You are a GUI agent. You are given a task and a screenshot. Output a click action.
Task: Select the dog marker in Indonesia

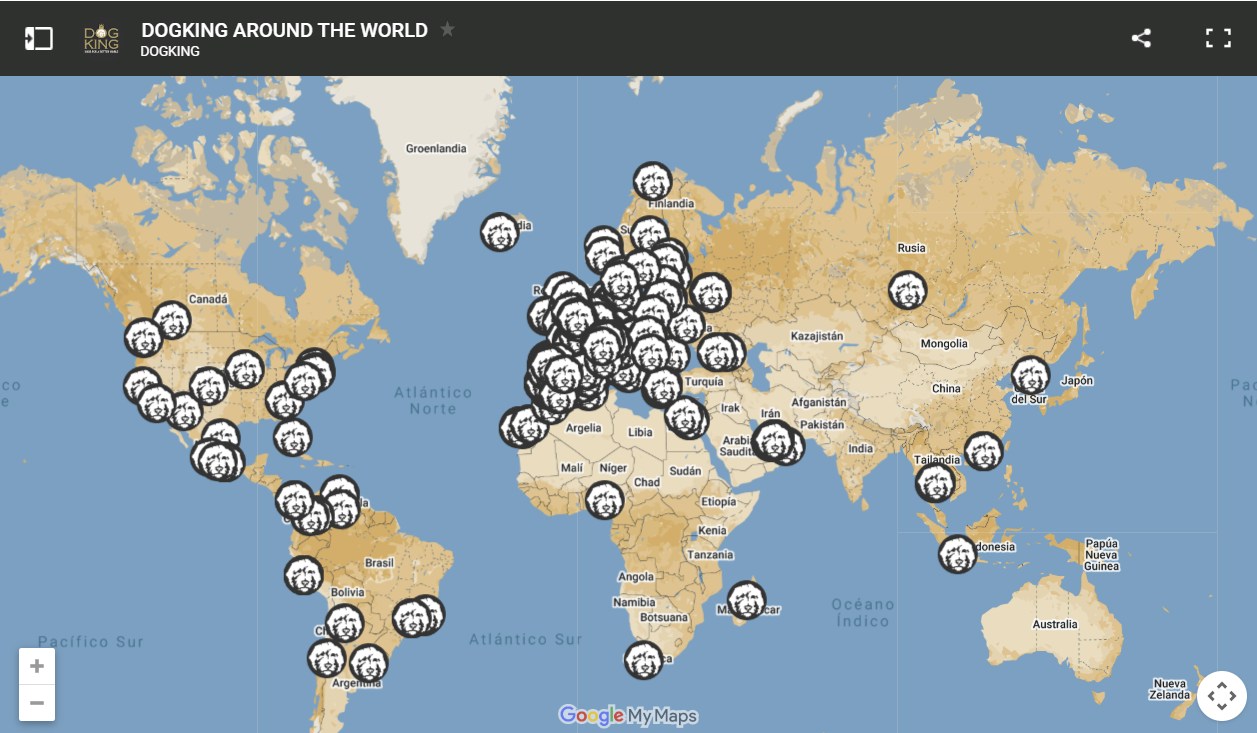957,554
